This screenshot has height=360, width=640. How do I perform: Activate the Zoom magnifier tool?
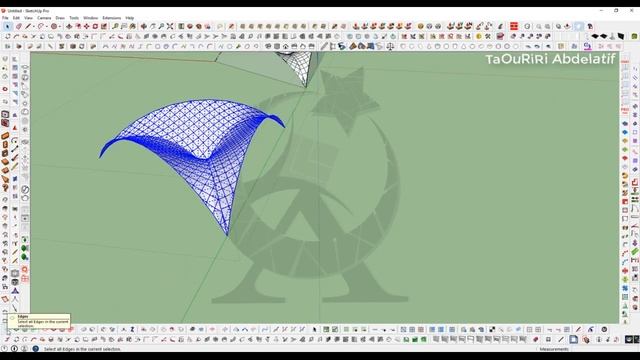tap(161, 27)
